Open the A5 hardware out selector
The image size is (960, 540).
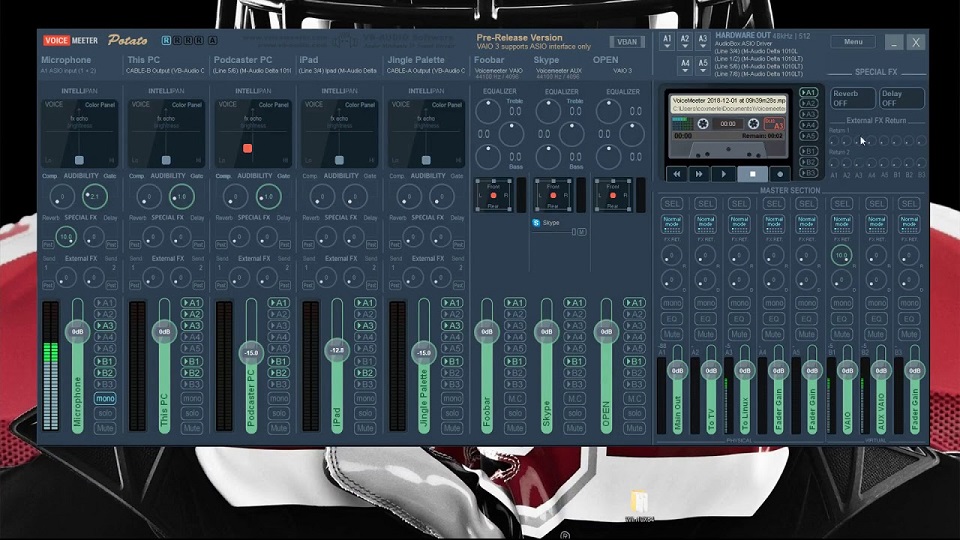(702, 65)
